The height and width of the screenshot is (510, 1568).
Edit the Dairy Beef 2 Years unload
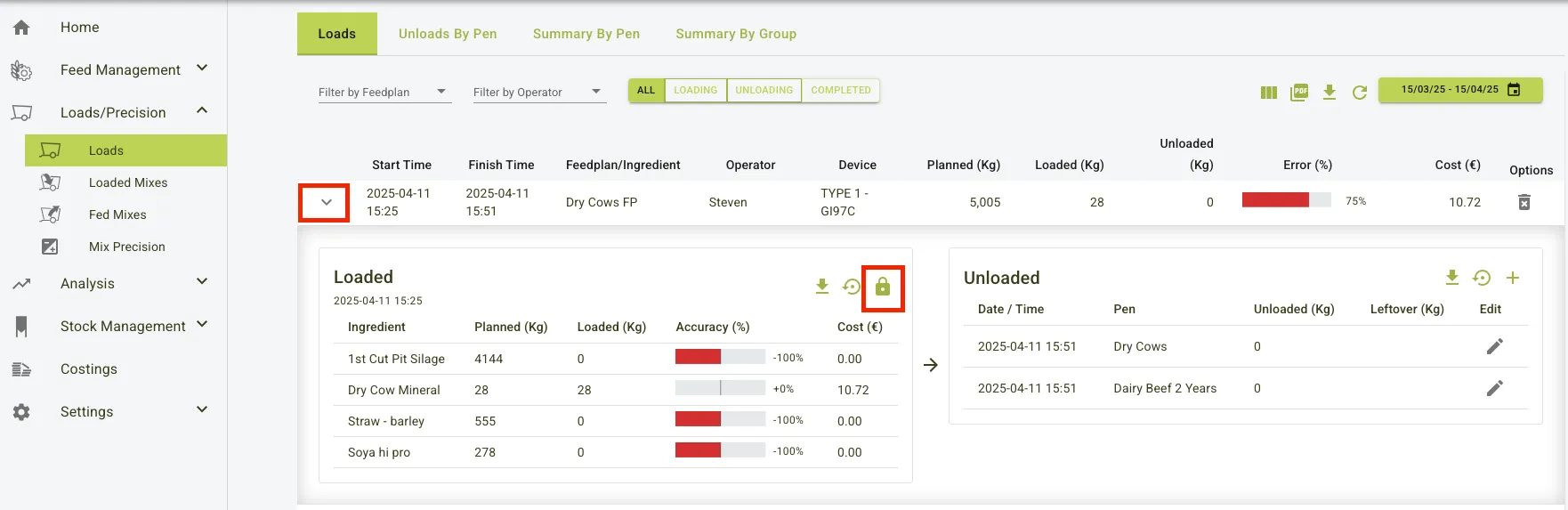[1494, 388]
